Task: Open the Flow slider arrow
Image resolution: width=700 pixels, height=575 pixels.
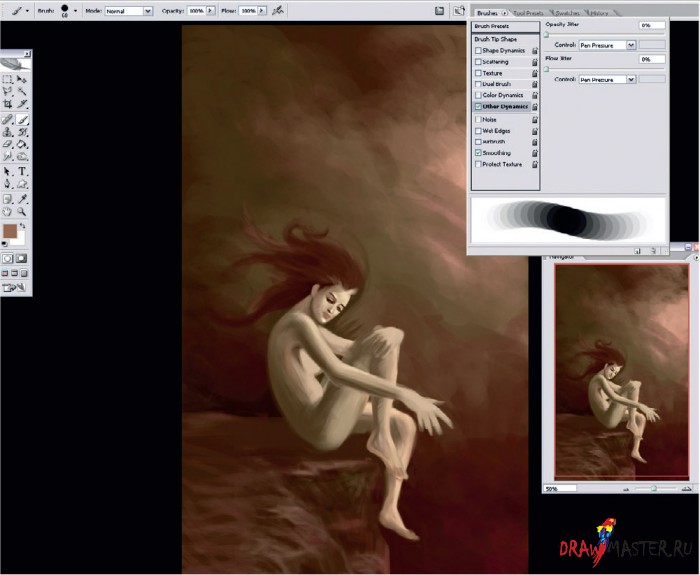Action: pos(262,10)
